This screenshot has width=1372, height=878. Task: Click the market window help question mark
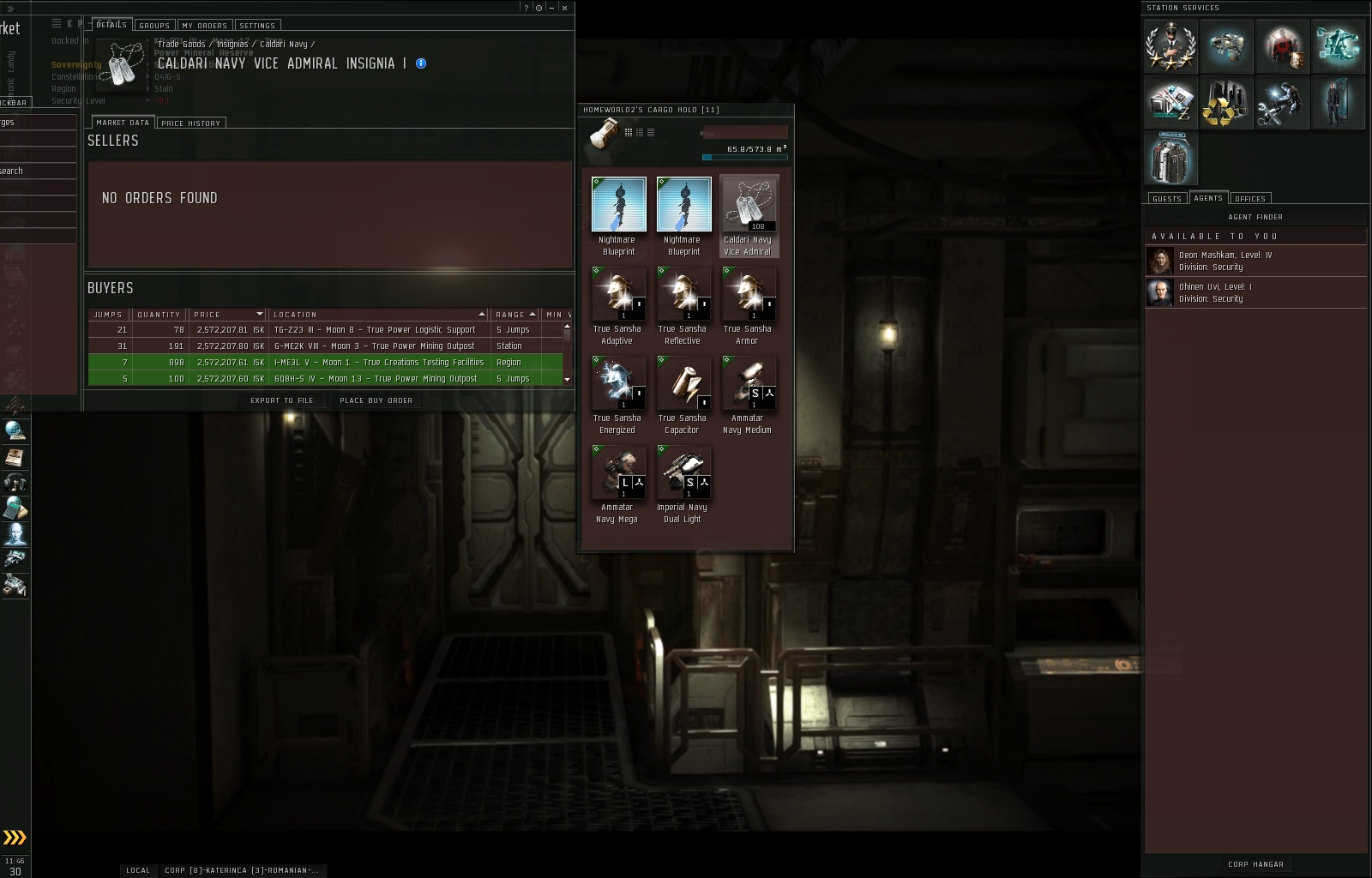527,8
